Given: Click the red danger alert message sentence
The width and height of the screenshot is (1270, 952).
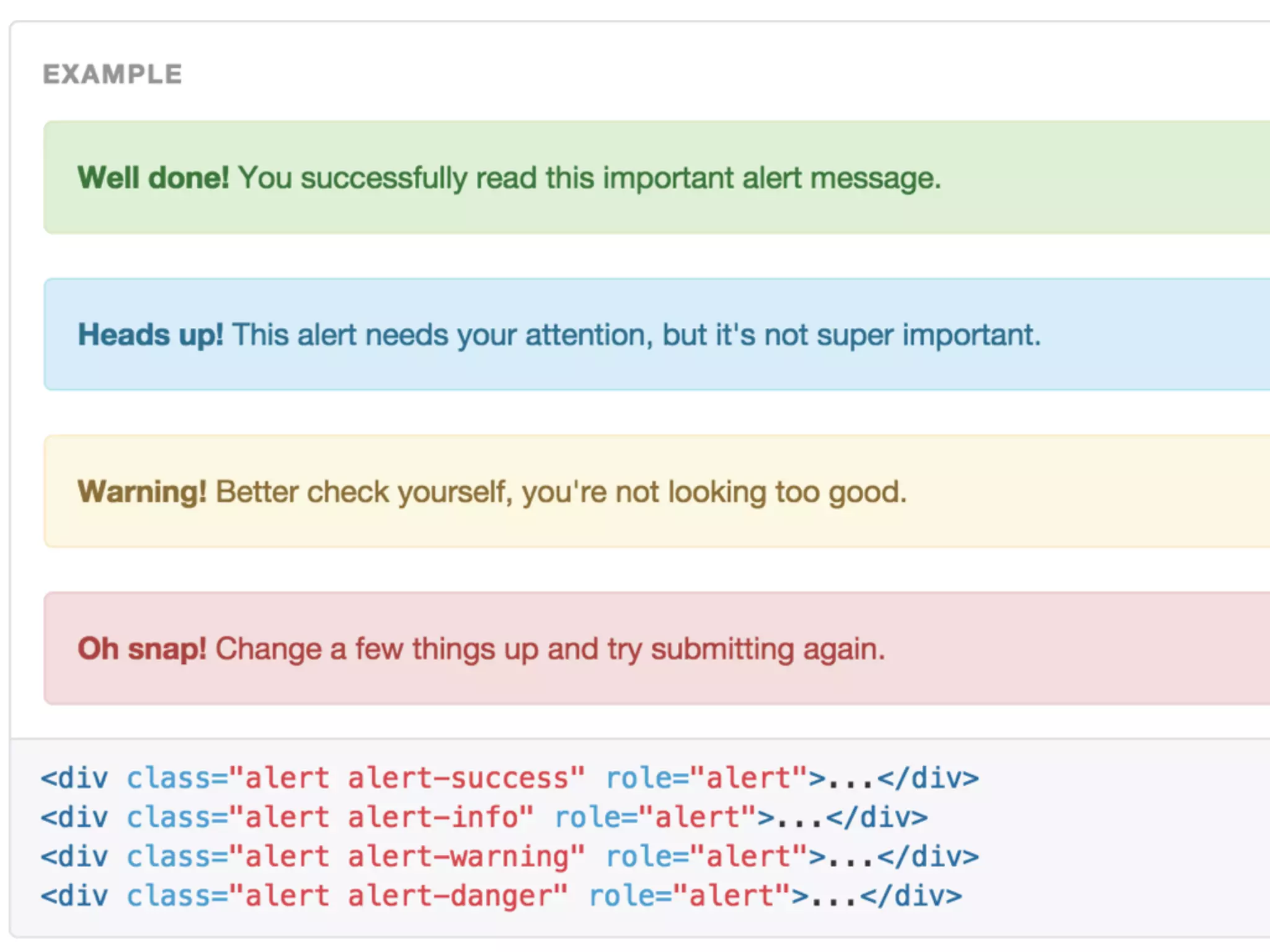Looking at the screenshot, I should click(550, 649).
